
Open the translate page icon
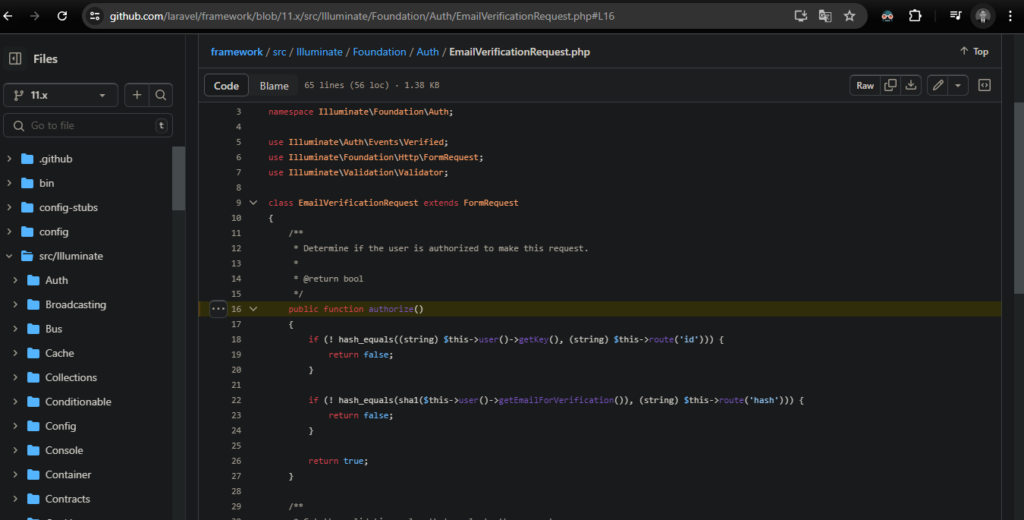(825, 16)
